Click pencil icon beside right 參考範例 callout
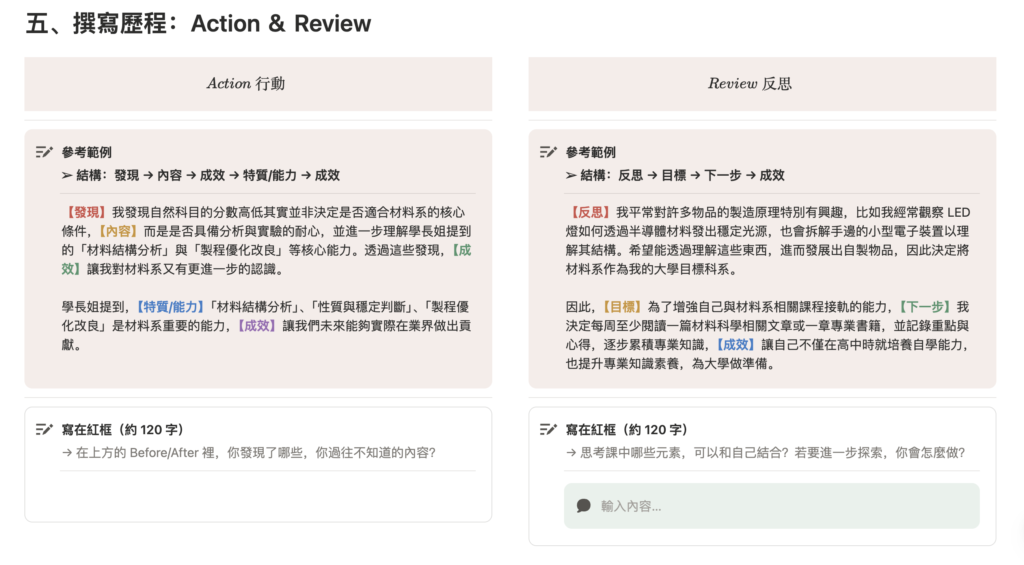 click(547, 152)
